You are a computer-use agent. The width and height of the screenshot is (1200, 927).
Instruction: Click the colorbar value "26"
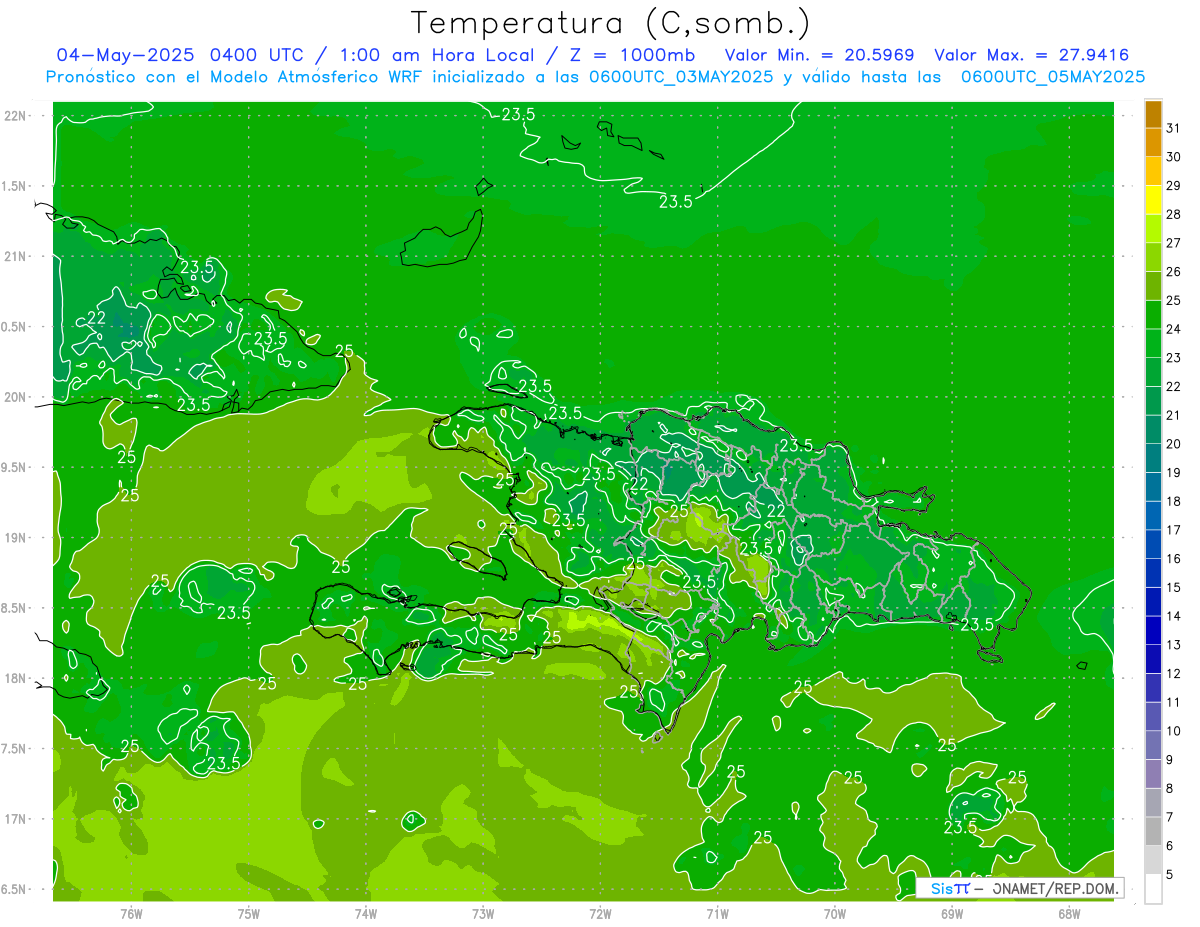[1173, 272]
